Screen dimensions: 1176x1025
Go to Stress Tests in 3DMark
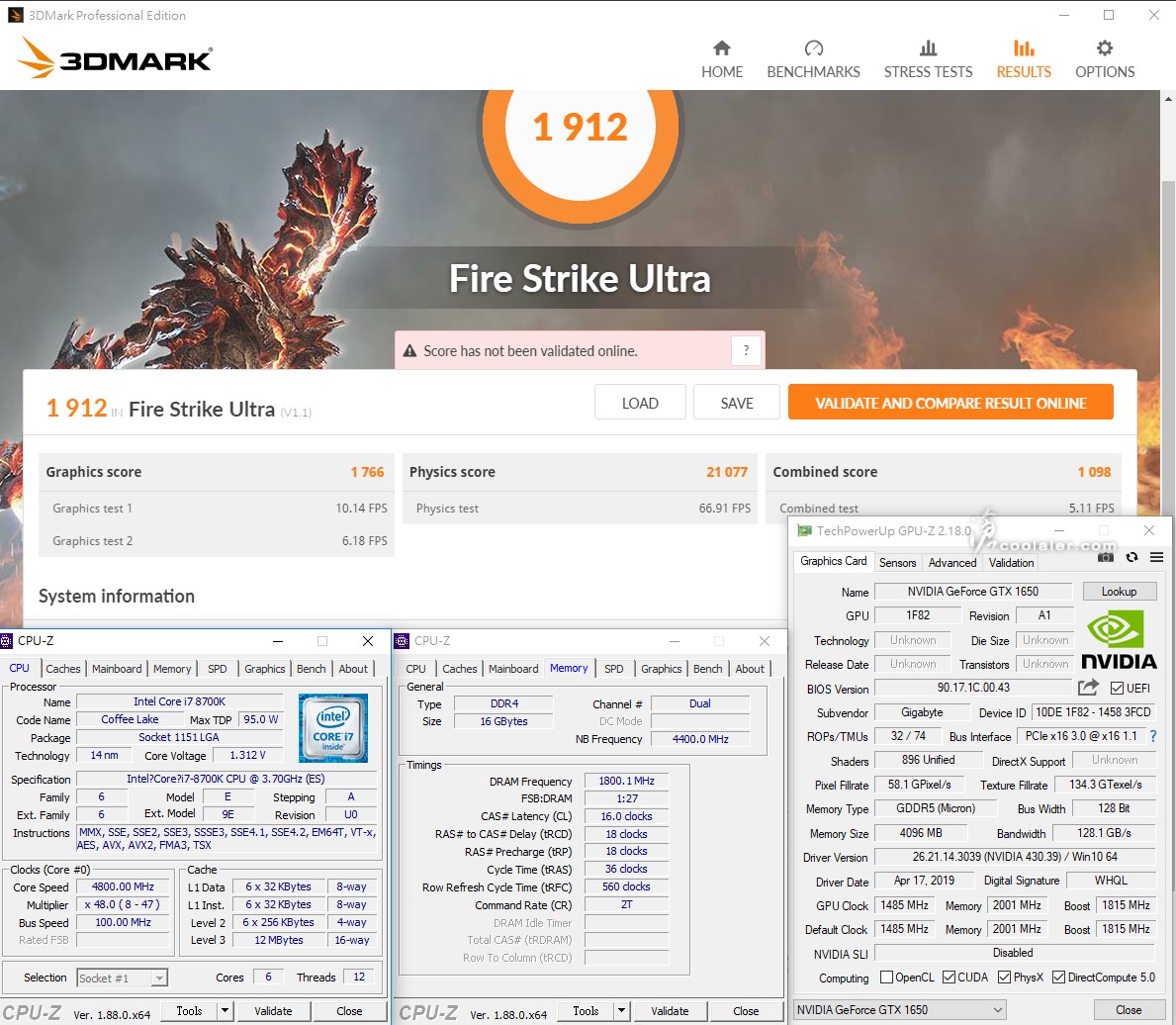click(928, 60)
